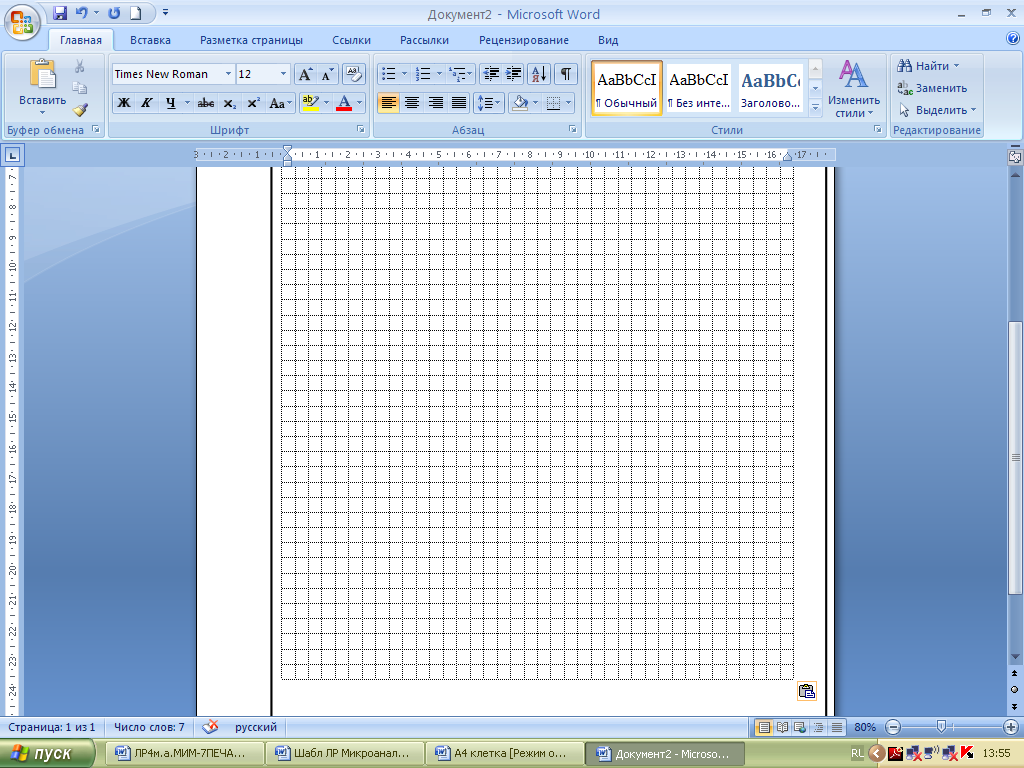The width and height of the screenshot is (1024, 768).
Task: Switch to draft view in status bar
Action: (x=837, y=727)
